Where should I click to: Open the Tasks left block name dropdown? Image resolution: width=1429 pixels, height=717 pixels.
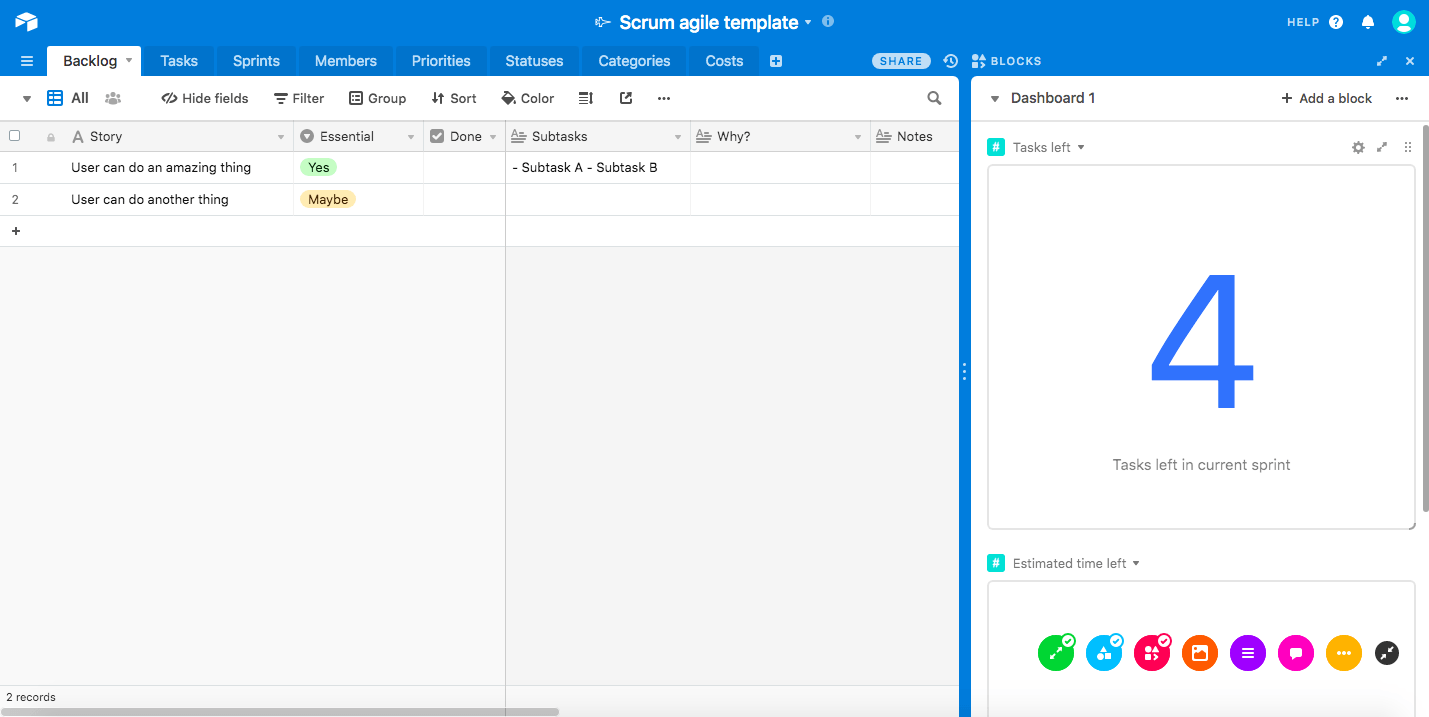[1081, 148]
